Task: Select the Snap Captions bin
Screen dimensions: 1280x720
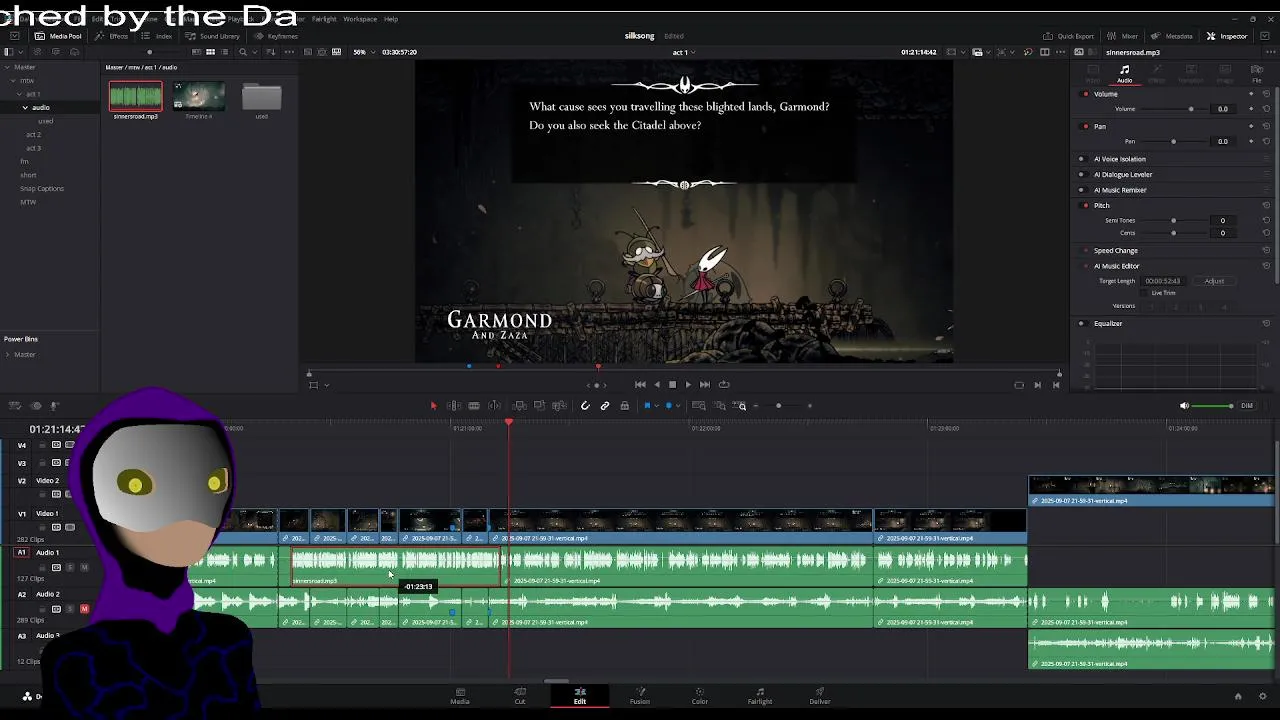Action: click(x=41, y=188)
